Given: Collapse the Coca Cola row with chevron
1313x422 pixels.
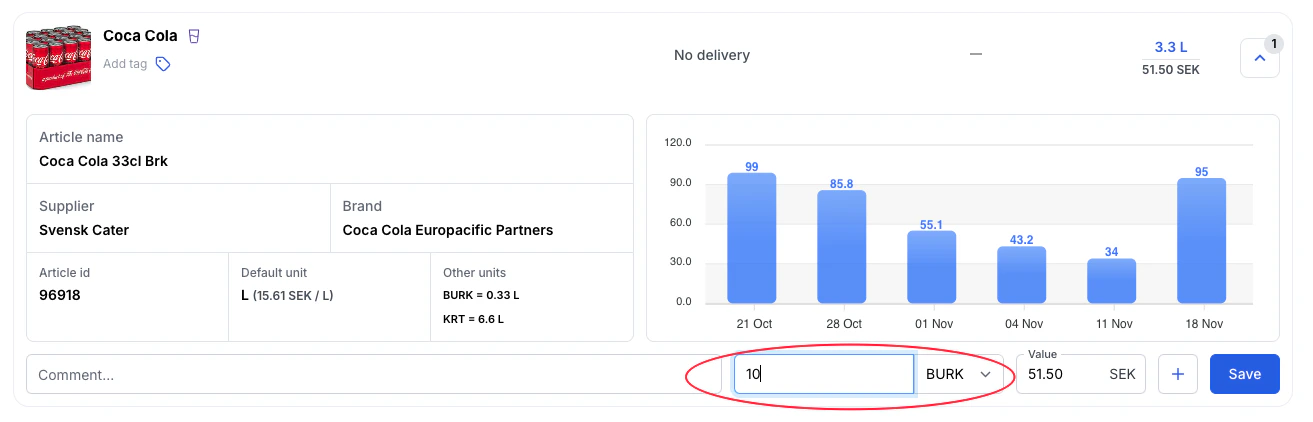Looking at the screenshot, I should (x=1259, y=58).
